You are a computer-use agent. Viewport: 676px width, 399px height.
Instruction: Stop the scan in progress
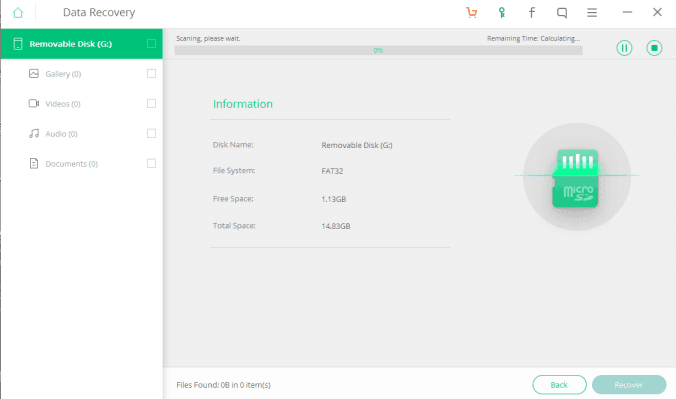[654, 48]
